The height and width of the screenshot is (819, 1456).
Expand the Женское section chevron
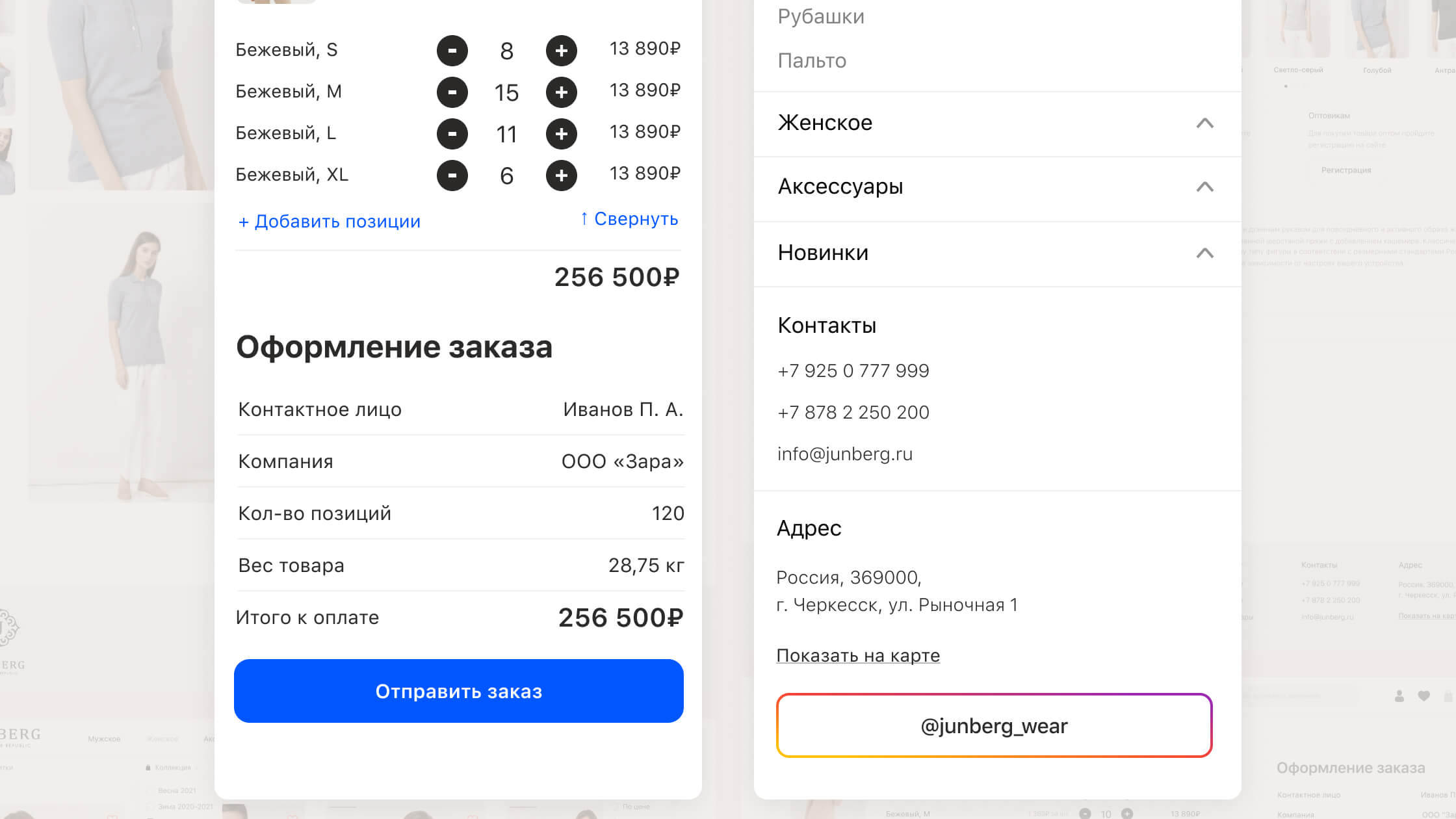point(1204,123)
